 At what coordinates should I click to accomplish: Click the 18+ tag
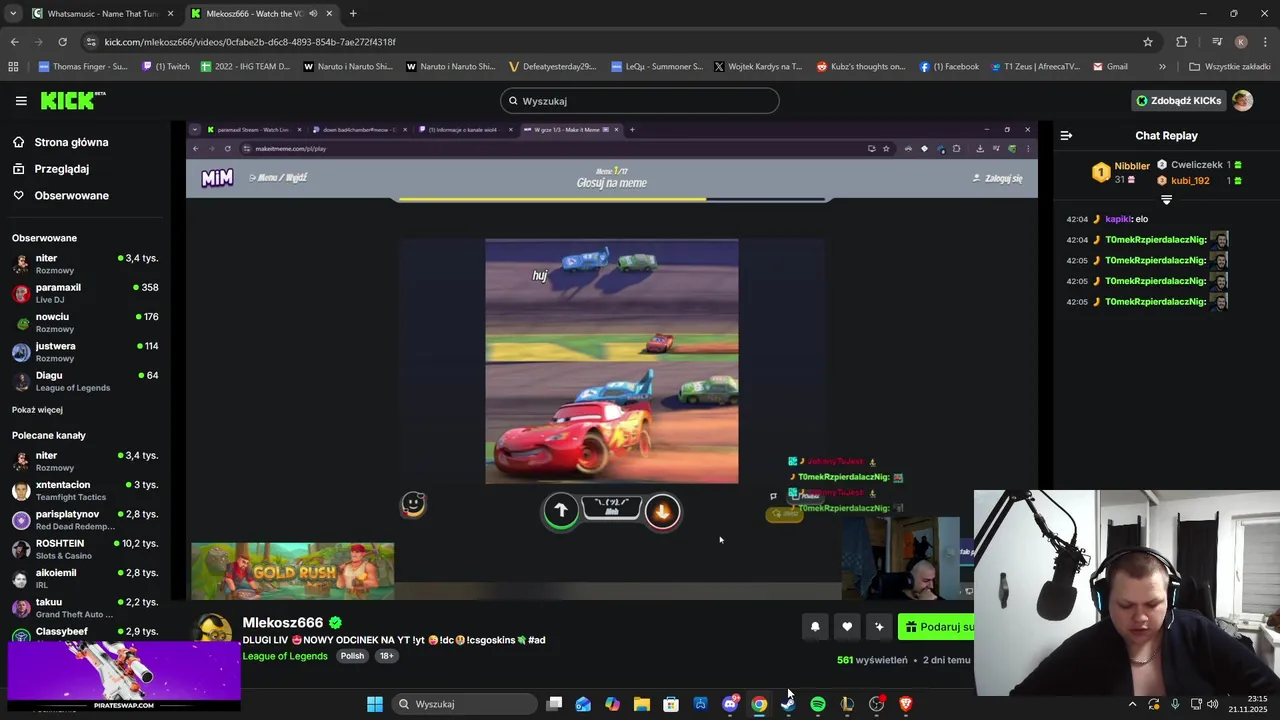pos(386,656)
